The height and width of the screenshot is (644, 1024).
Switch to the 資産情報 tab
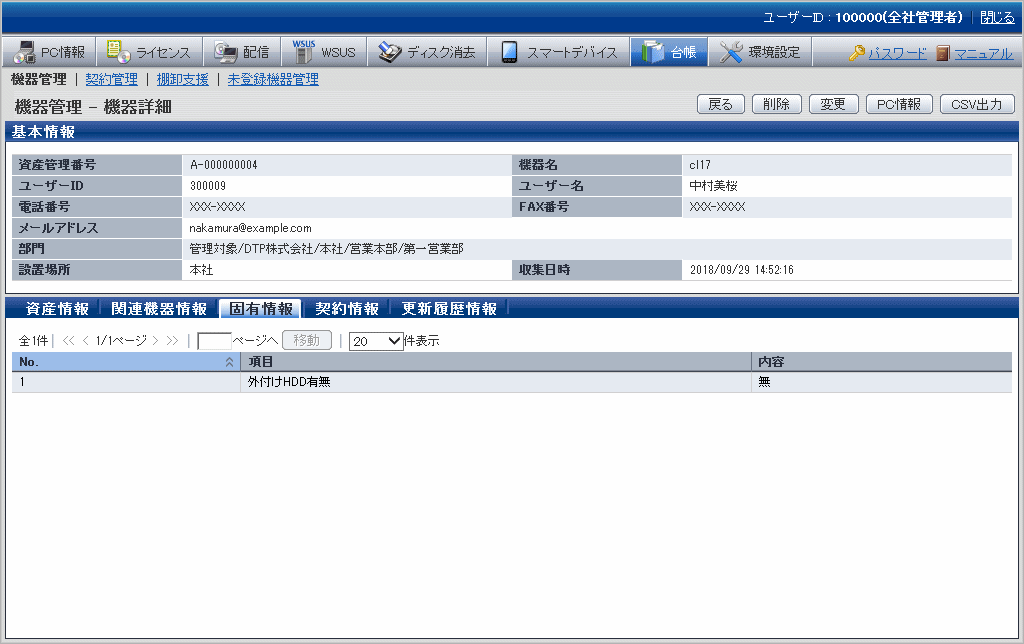57,309
